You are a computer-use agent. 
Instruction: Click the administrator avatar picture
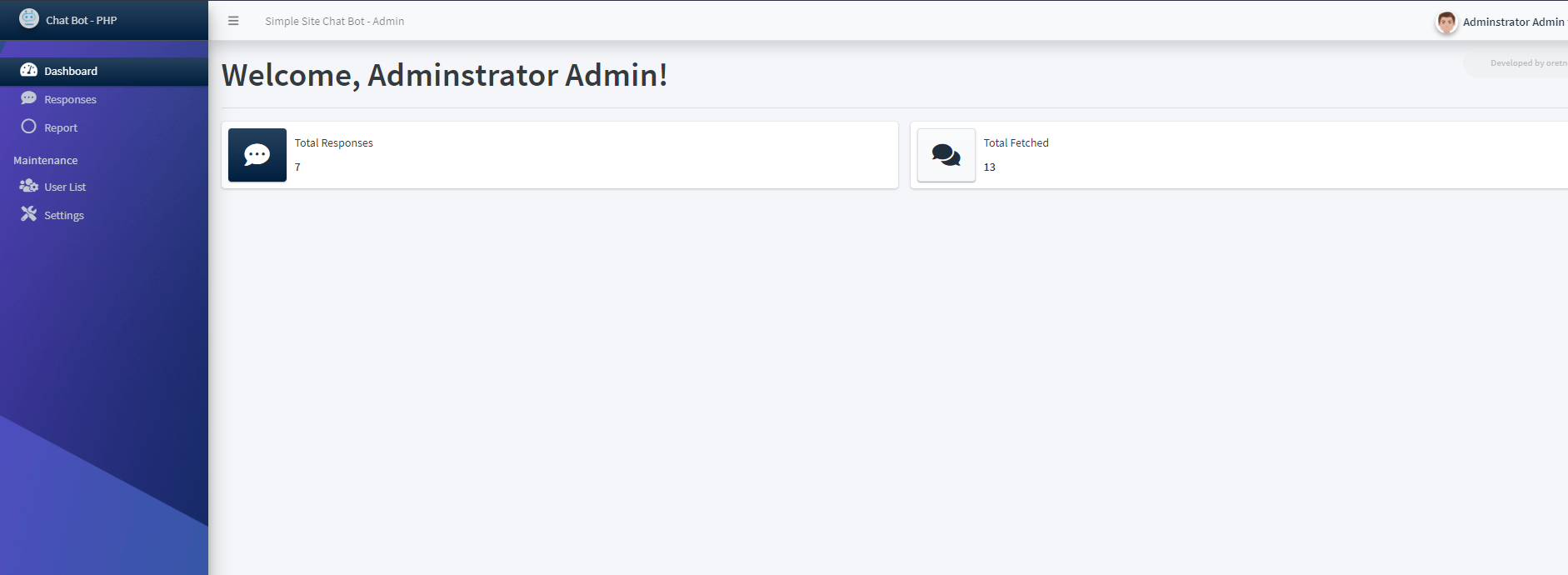coord(1446,22)
